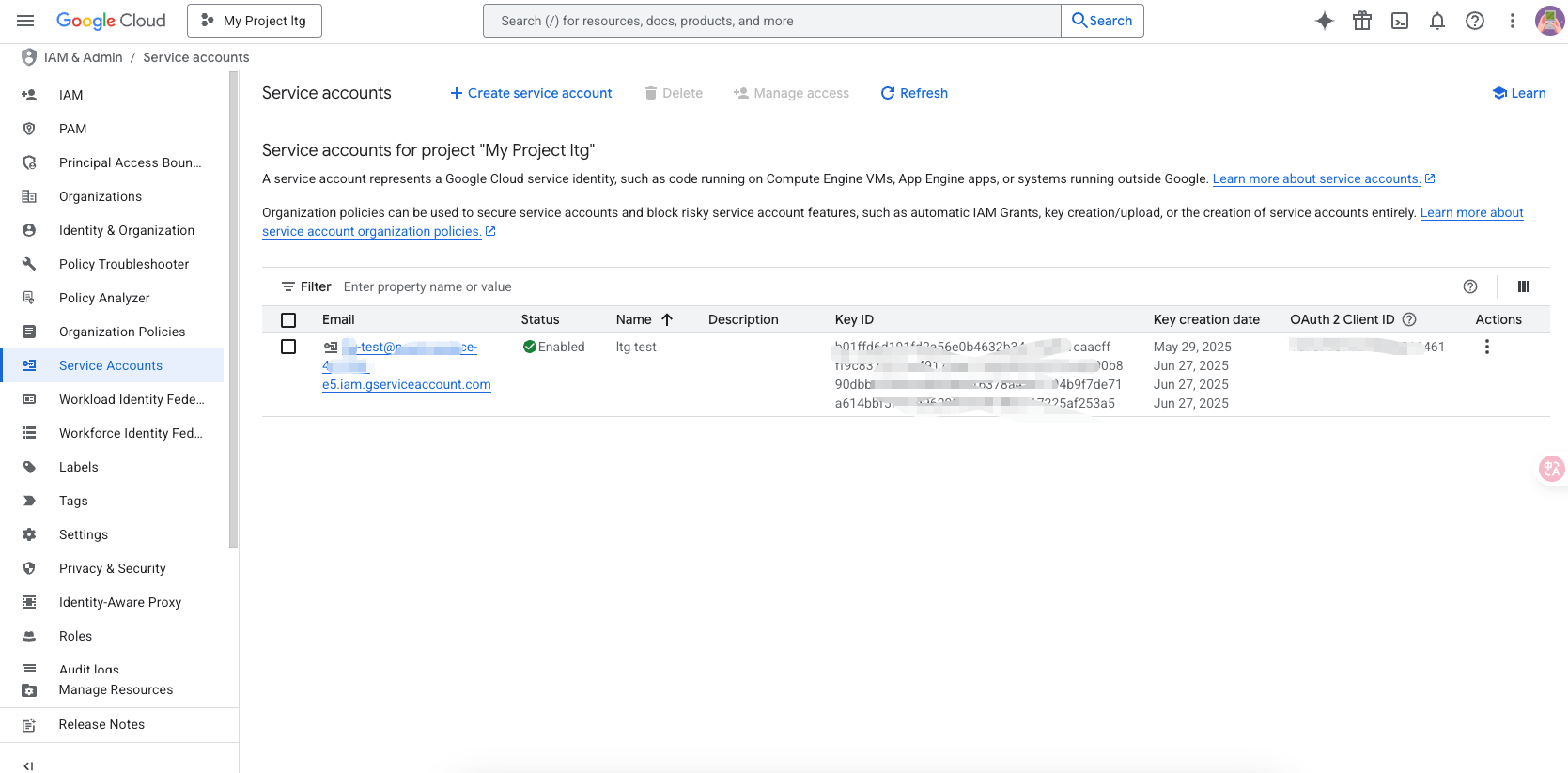Open actions menu for ltg test account
Image resolution: width=1568 pixels, height=773 pixels.
click(1486, 347)
